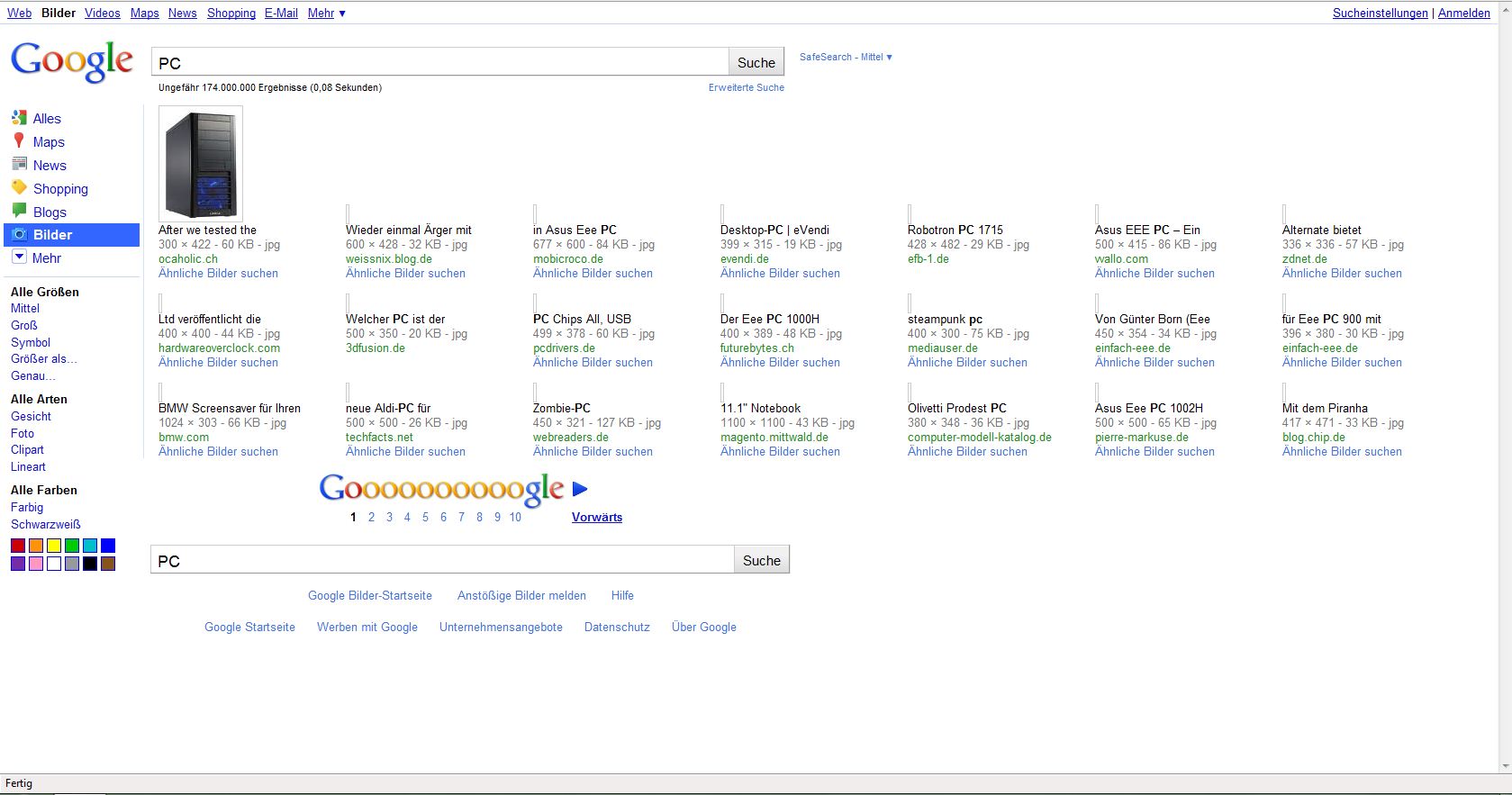The image size is (1512, 795).
Task: Open Videos in the top navigation
Action: click(x=102, y=13)
